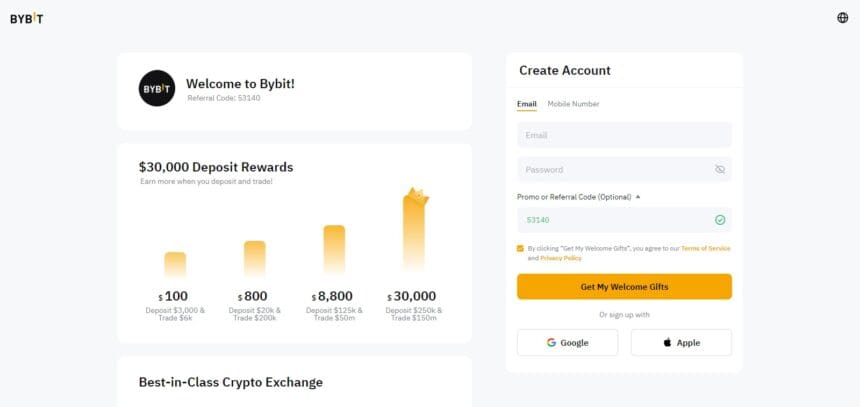Click the "Create Account" heading
The image size is (860, 407).
coord(565,71)
